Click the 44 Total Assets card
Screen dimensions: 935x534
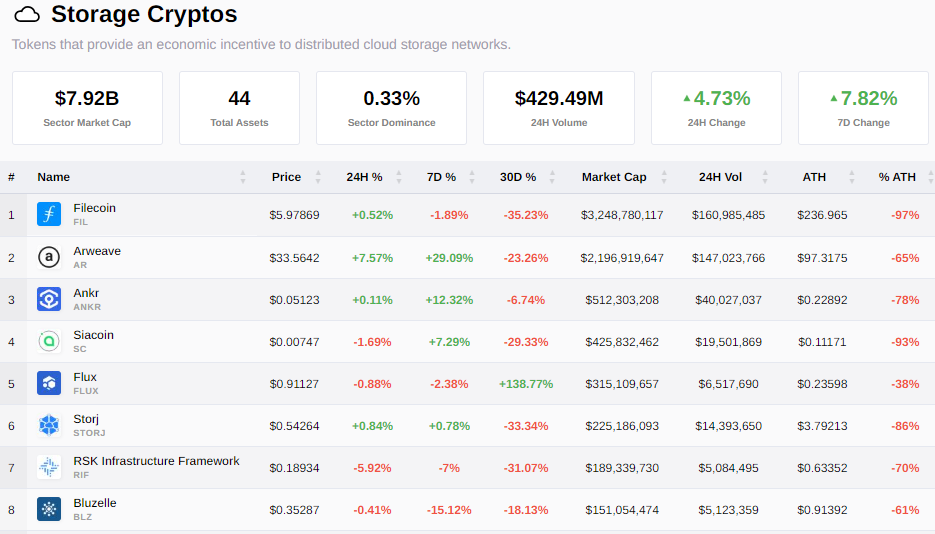tap(239, 108)
